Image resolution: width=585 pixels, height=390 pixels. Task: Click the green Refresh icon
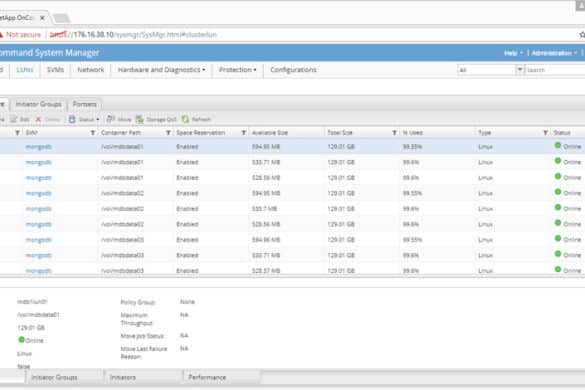(185, 119)
